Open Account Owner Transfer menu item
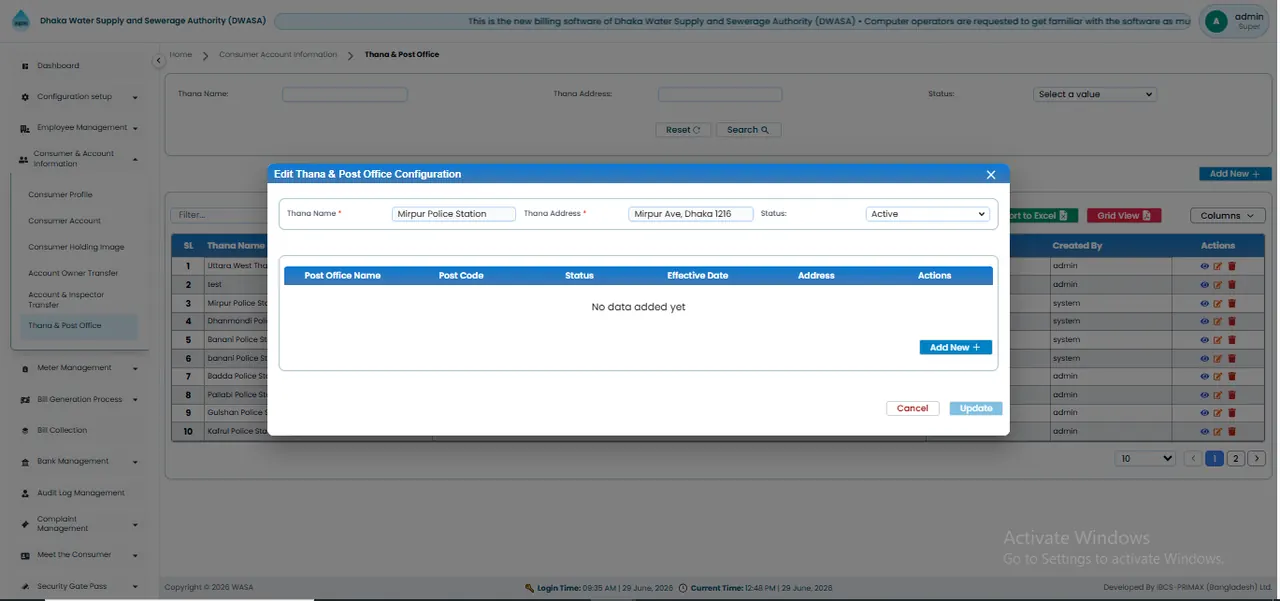 (x=73, y=273)
